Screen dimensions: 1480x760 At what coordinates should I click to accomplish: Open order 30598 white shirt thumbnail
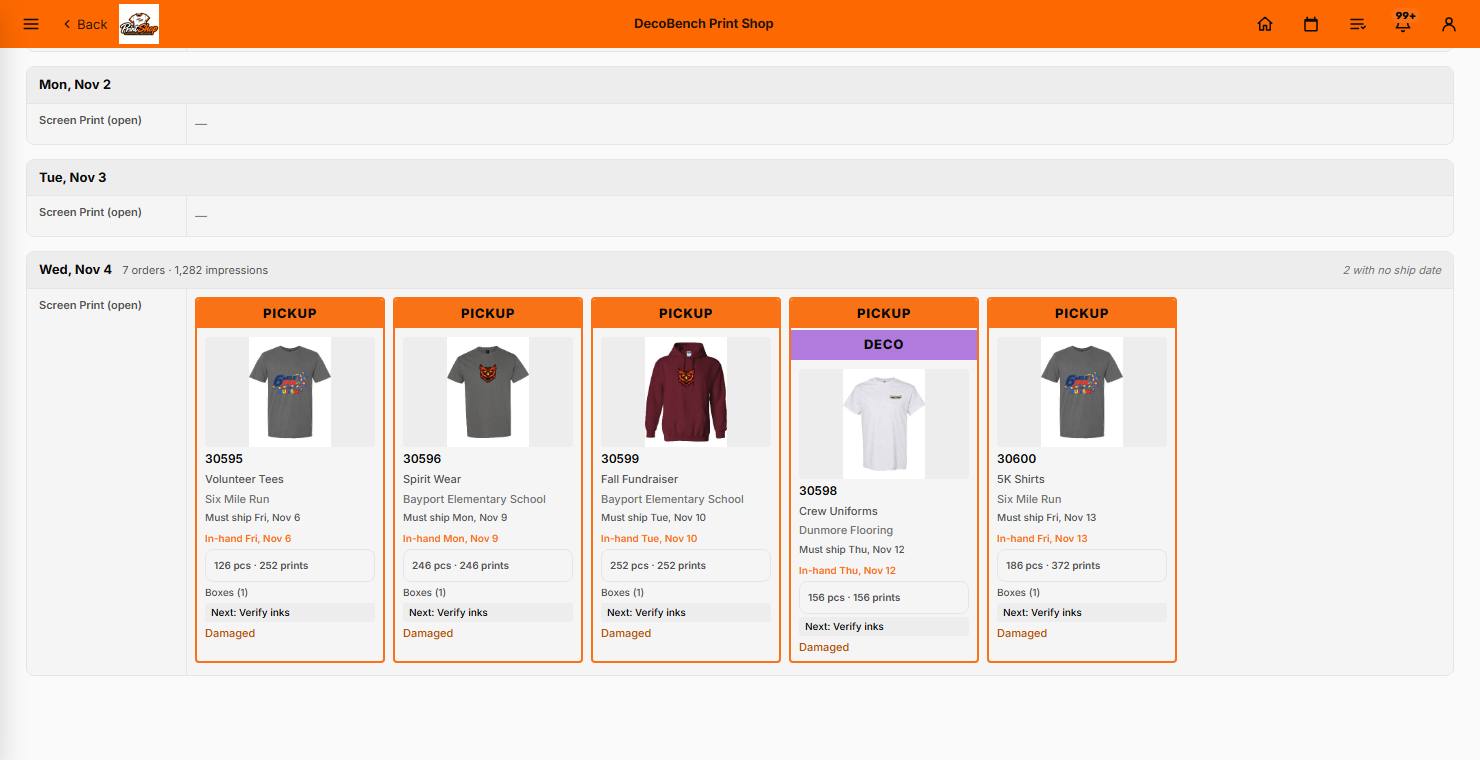pos(884,424)
